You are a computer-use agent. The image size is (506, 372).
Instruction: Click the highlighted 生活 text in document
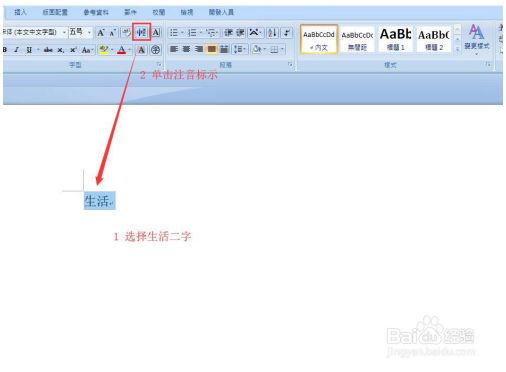99,201
